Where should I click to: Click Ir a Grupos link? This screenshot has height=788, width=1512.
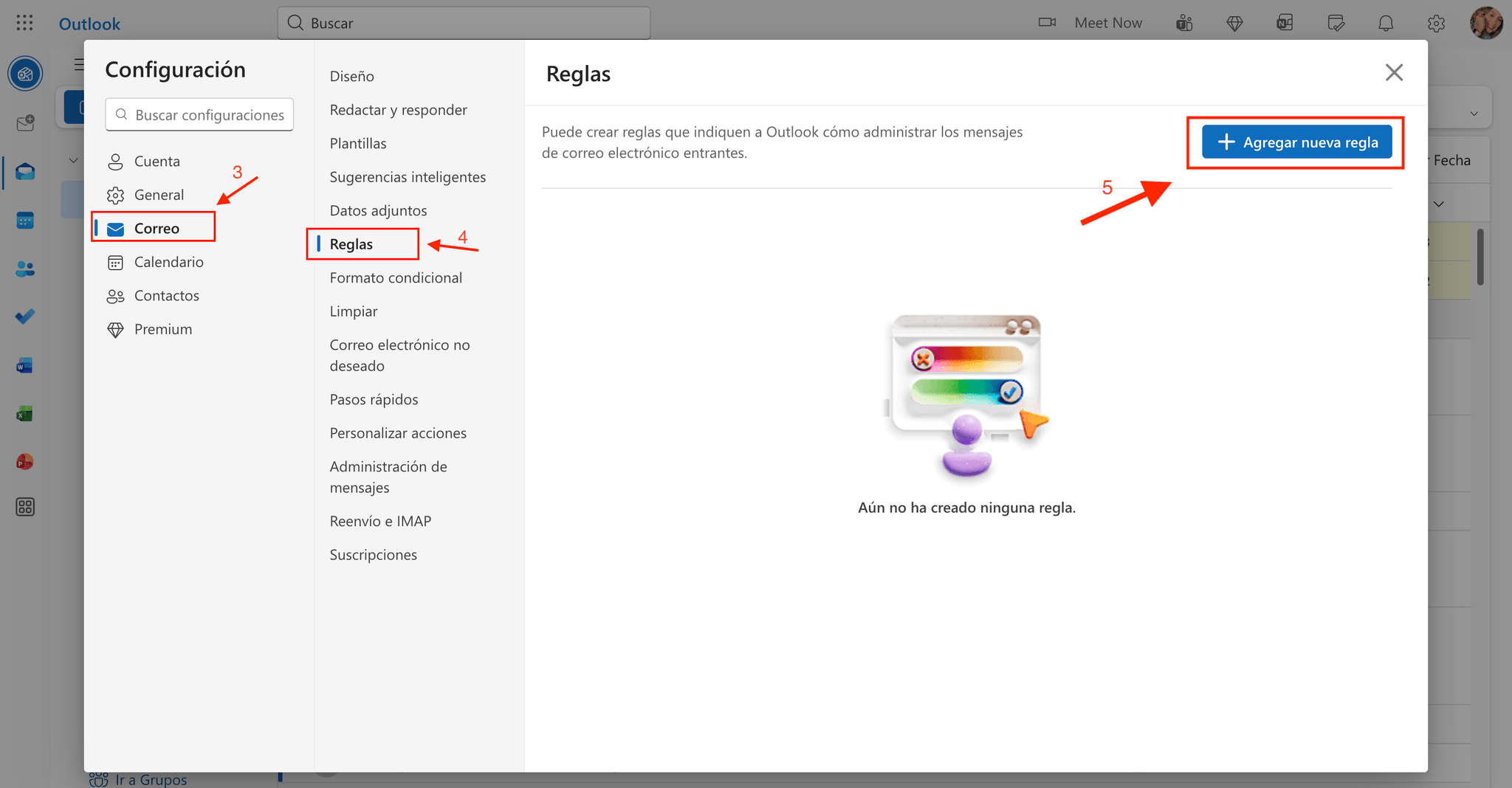(x=151, y=779)
